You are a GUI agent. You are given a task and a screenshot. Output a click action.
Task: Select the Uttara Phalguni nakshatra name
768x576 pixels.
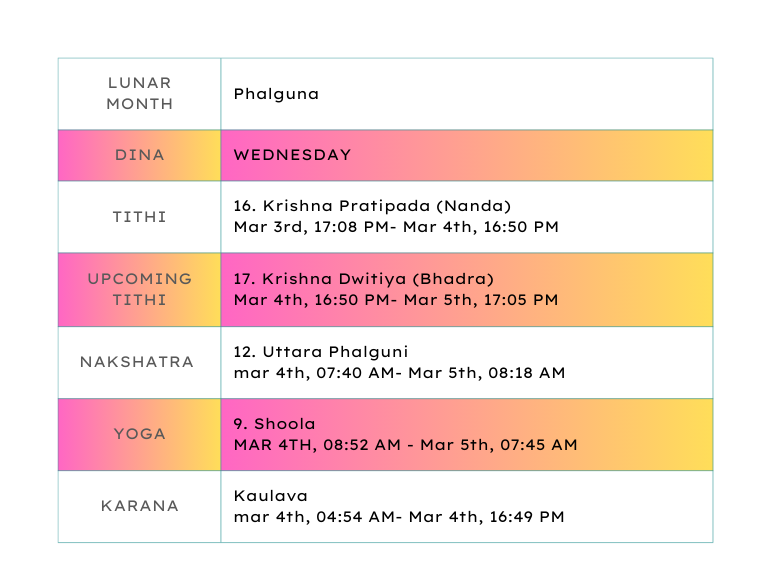click(x=321, y=351)
